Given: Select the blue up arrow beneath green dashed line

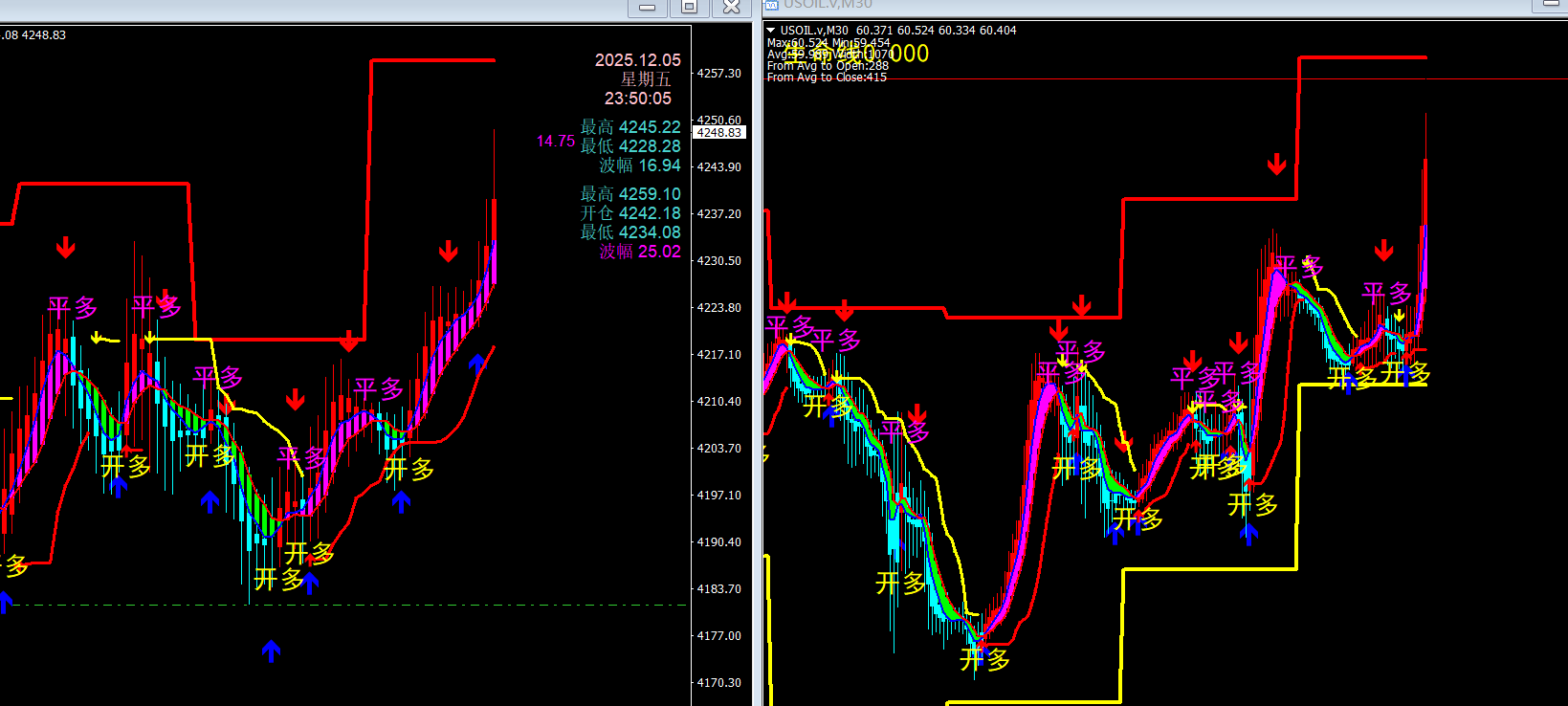Looking at the screenshot, I should [272, 651].
